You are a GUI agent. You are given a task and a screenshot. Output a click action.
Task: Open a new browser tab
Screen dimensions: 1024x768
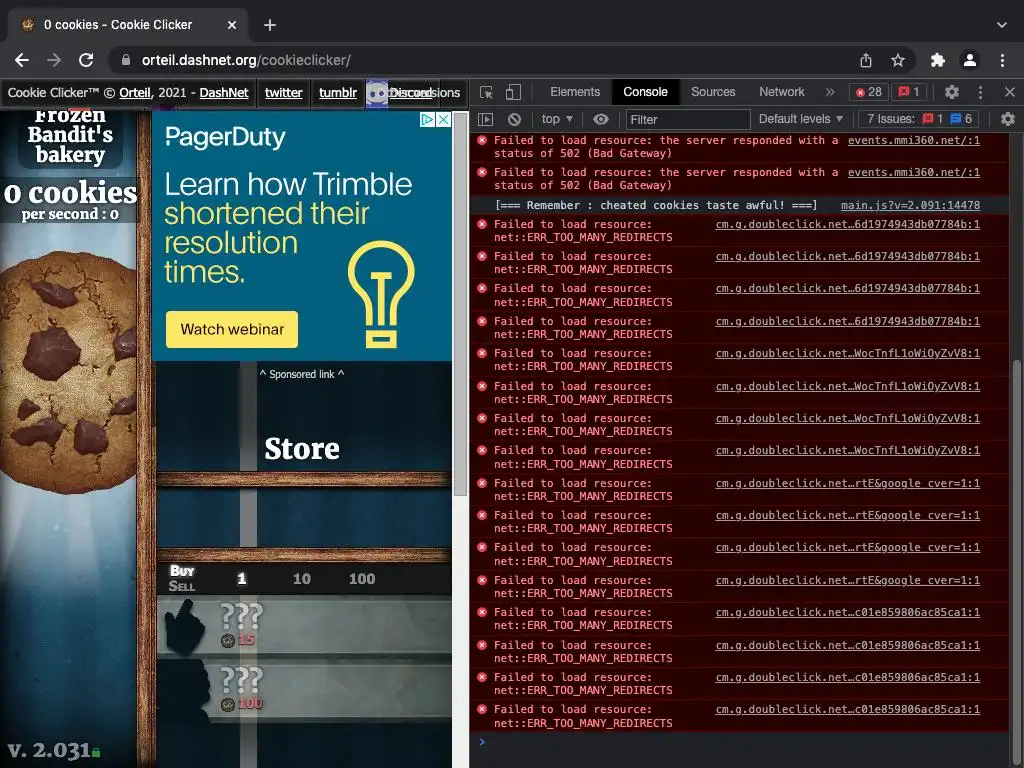(x=270, y=25)
